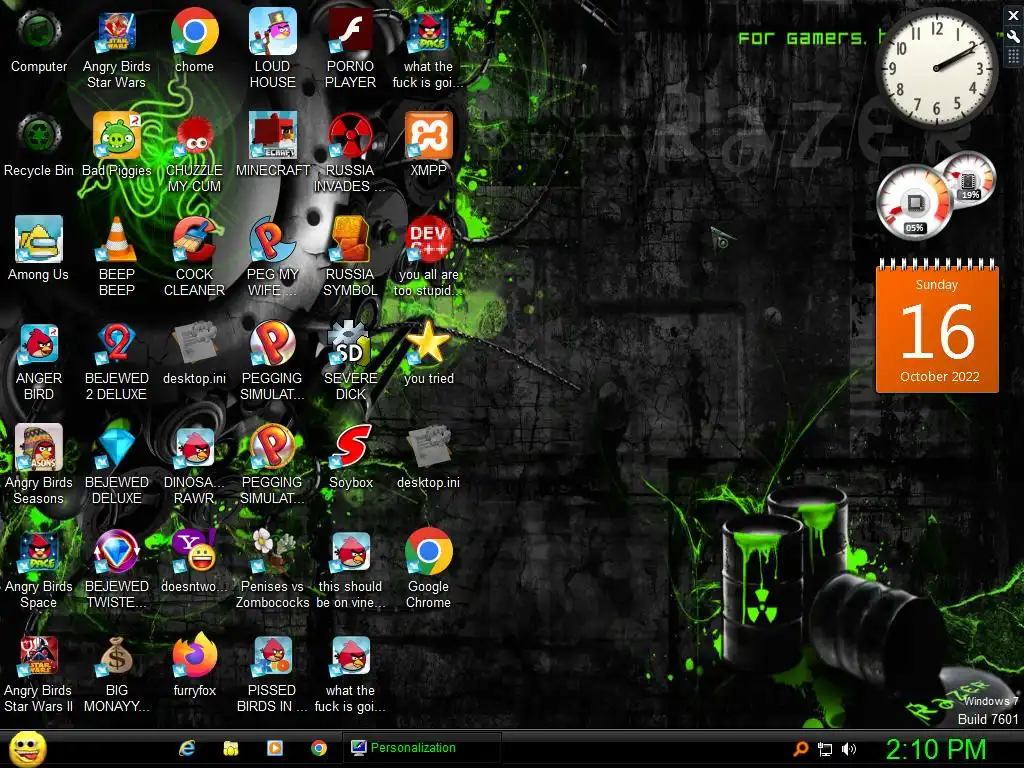Screen dimensions: 1024x768
Task: Open the Angry Birds Star Wars II shortcut
Action: (x=39, y=674)
